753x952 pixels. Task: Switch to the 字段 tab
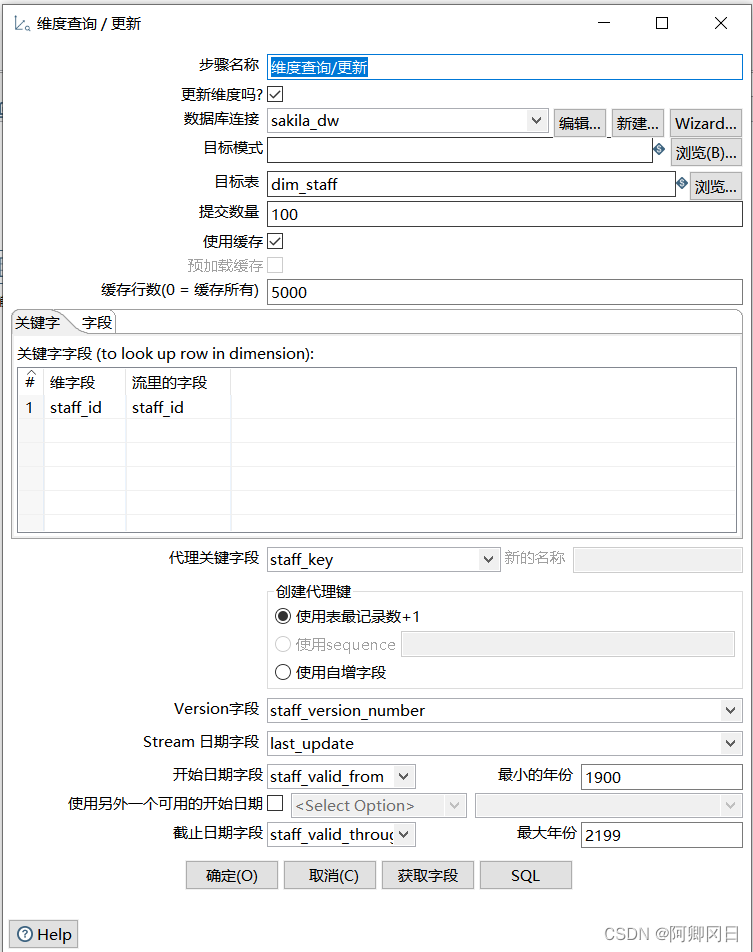point(97,322)
